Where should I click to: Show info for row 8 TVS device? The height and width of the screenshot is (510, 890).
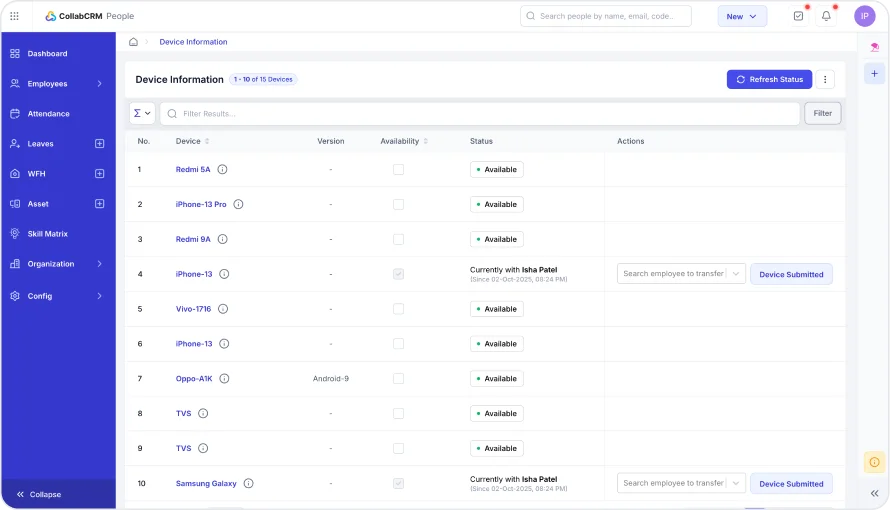click(203, 414)
